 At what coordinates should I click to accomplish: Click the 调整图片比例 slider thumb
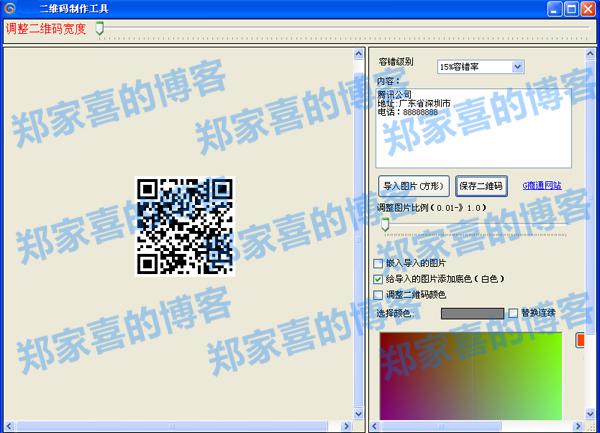385,224
